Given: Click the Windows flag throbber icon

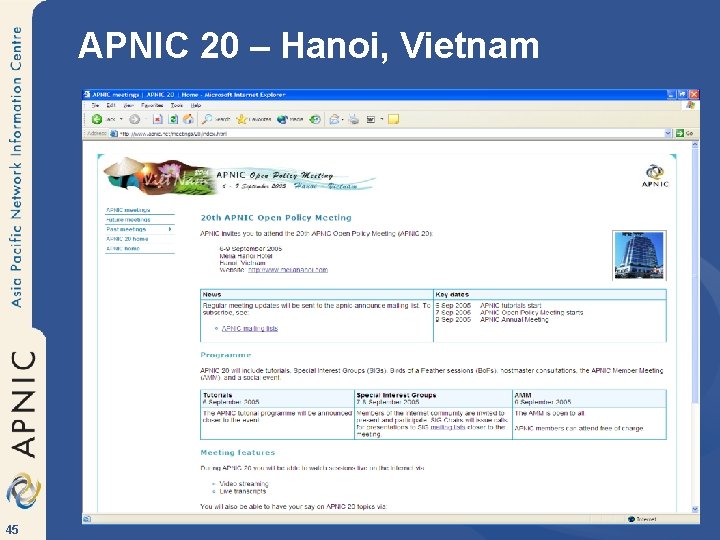Looking at the screenshot, I should pyautogui.click(x=691, y=106).
